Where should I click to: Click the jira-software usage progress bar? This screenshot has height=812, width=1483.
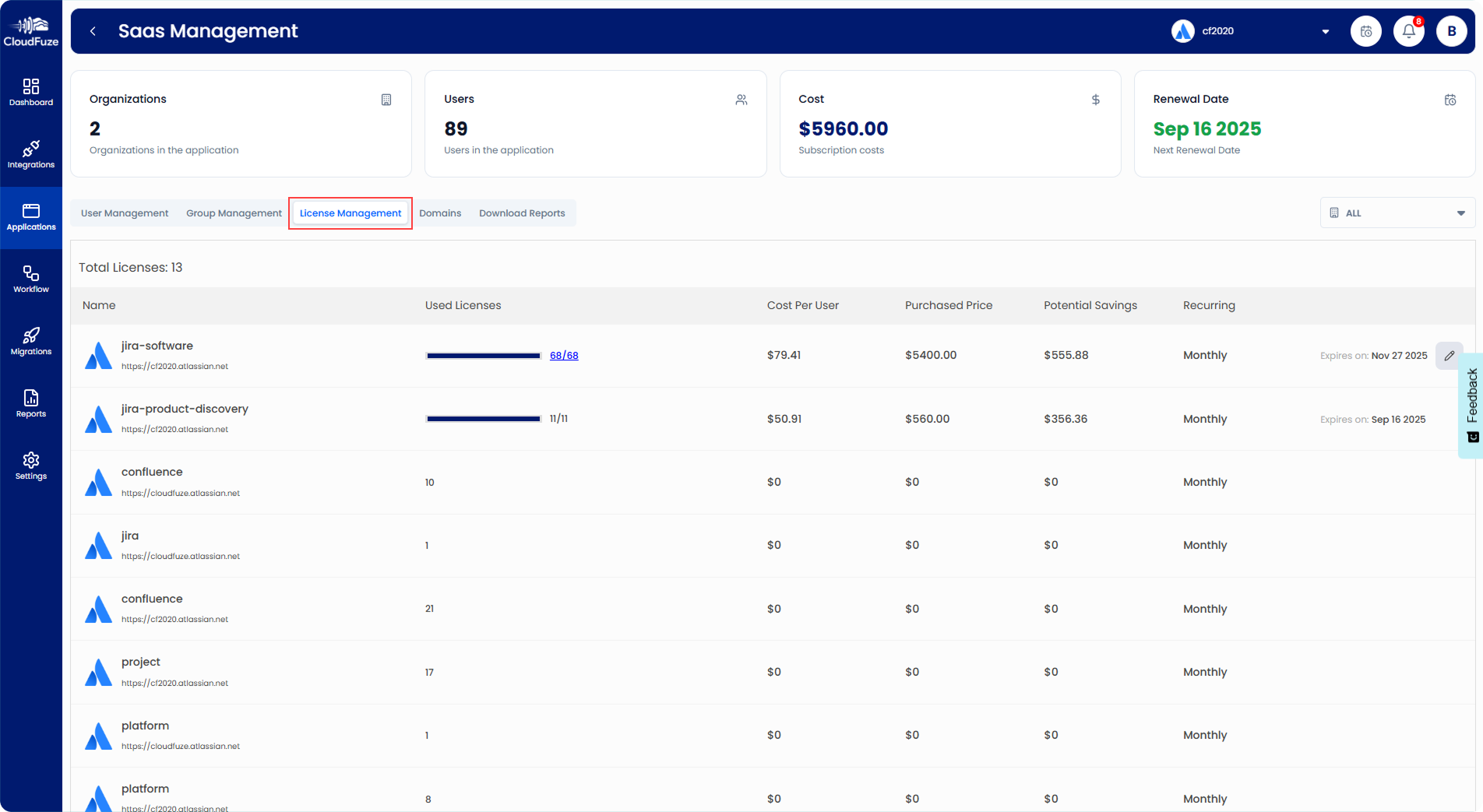[484, 356]
